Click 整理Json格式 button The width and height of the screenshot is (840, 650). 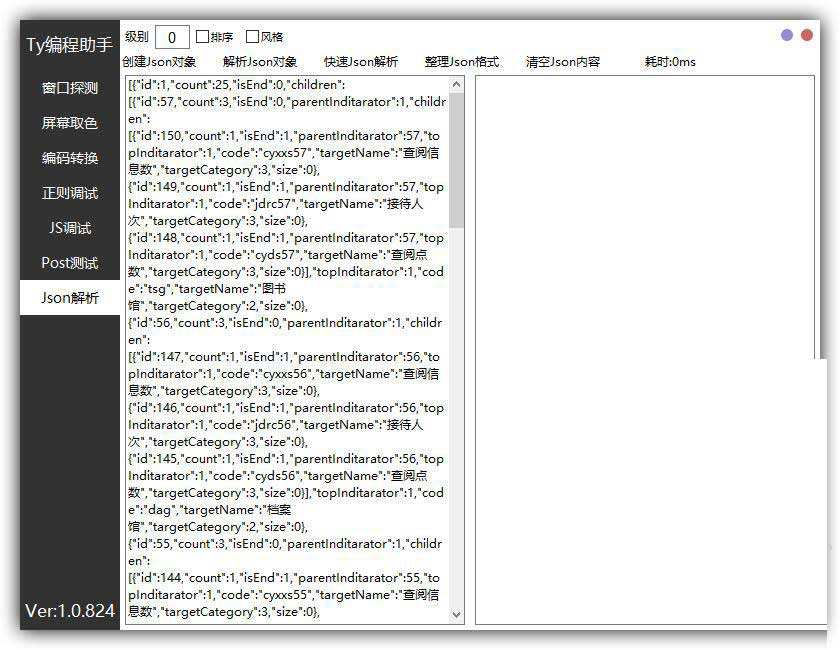[x=462, y=62]
